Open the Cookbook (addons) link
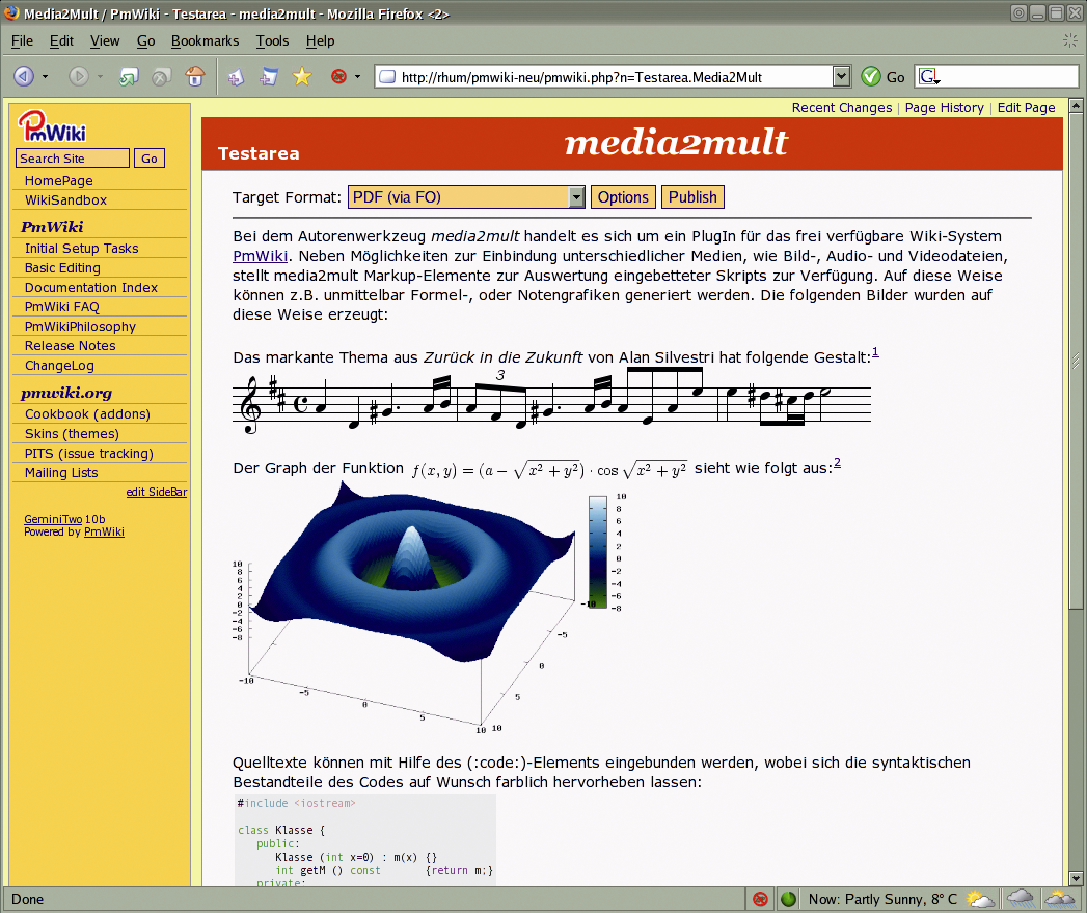Screen dimensions: 1087x913 pyautogui.click(x=88, y=414)
